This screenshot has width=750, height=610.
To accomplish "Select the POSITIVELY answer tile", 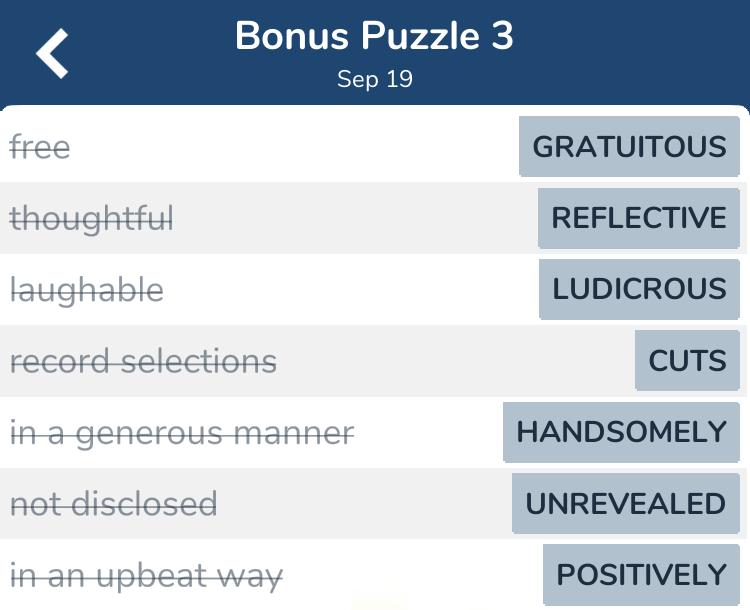I will click(x=641, y=575).
